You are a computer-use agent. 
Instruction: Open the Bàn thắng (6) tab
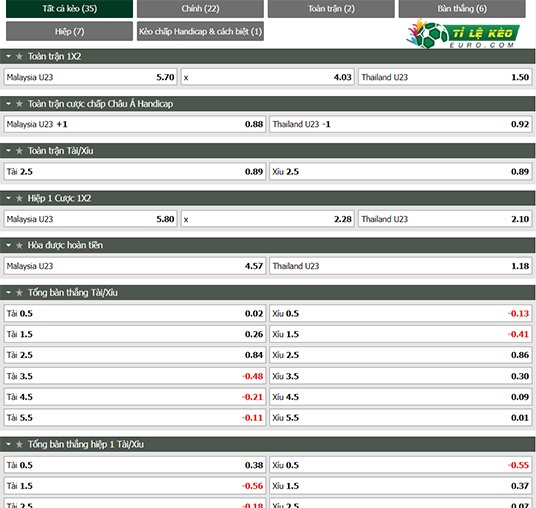[462, 9]
